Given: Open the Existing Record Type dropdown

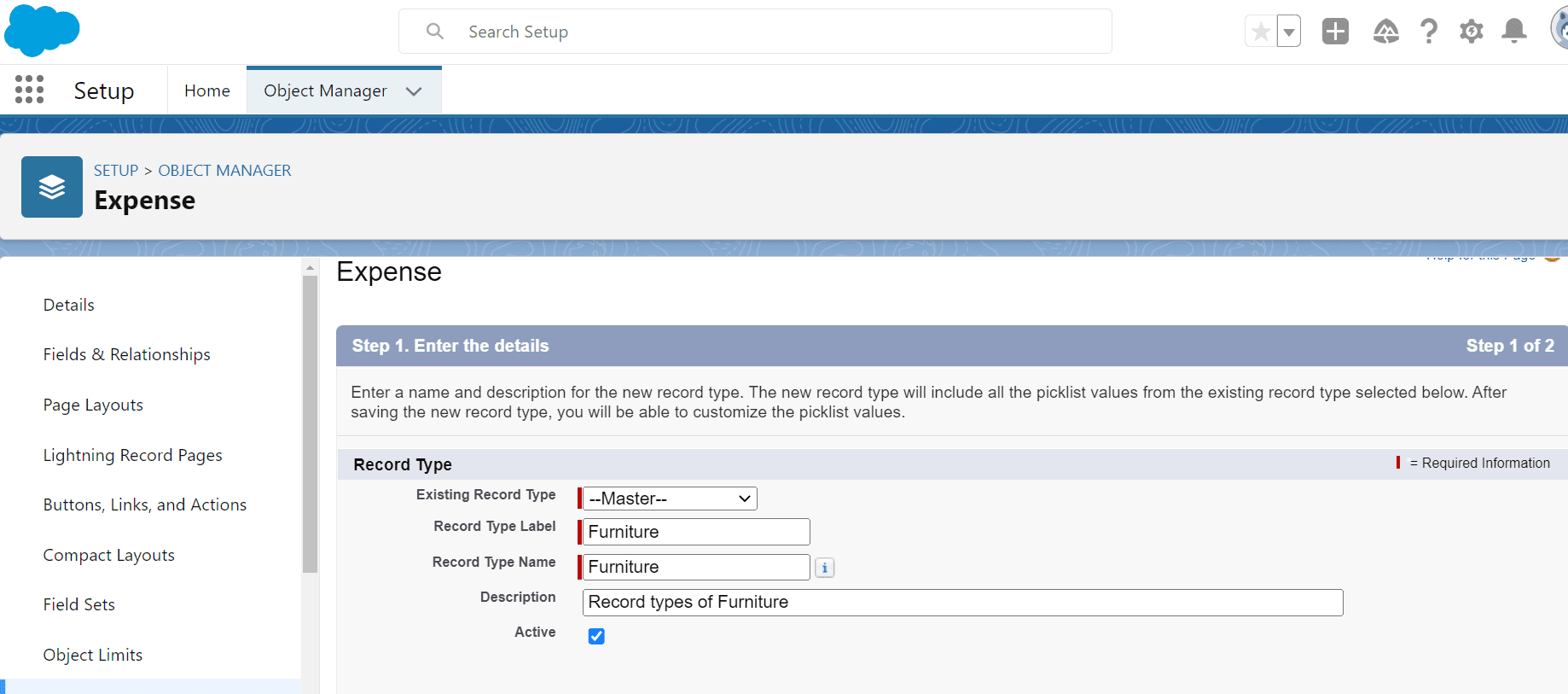Looking at the screenshot, I should [x=670, y=499].
